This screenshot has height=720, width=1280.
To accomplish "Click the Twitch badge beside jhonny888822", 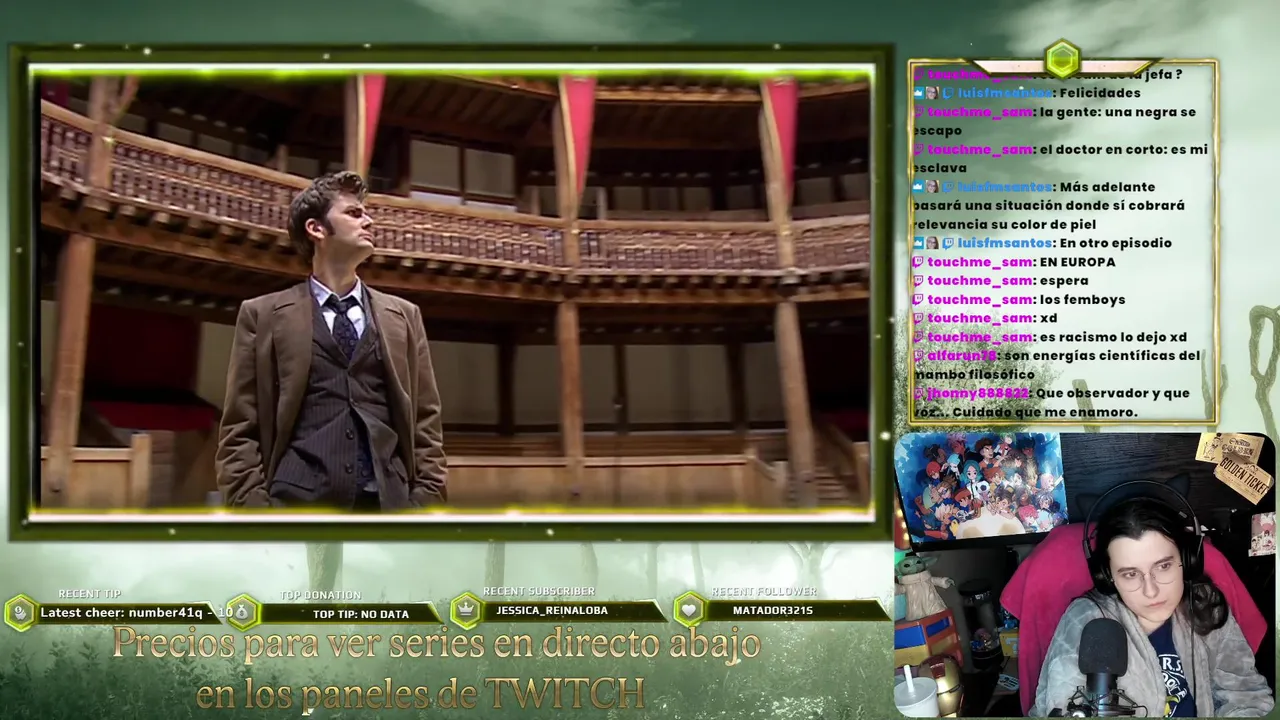I will pos(919,393).
